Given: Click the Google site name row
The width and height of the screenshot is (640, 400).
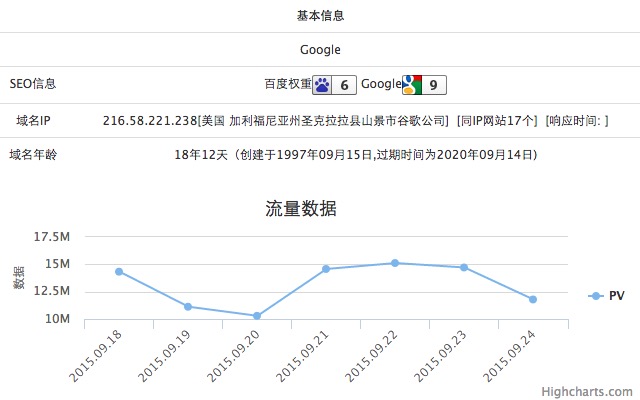Looking at the screenshot, I should [x=320, y=49].
